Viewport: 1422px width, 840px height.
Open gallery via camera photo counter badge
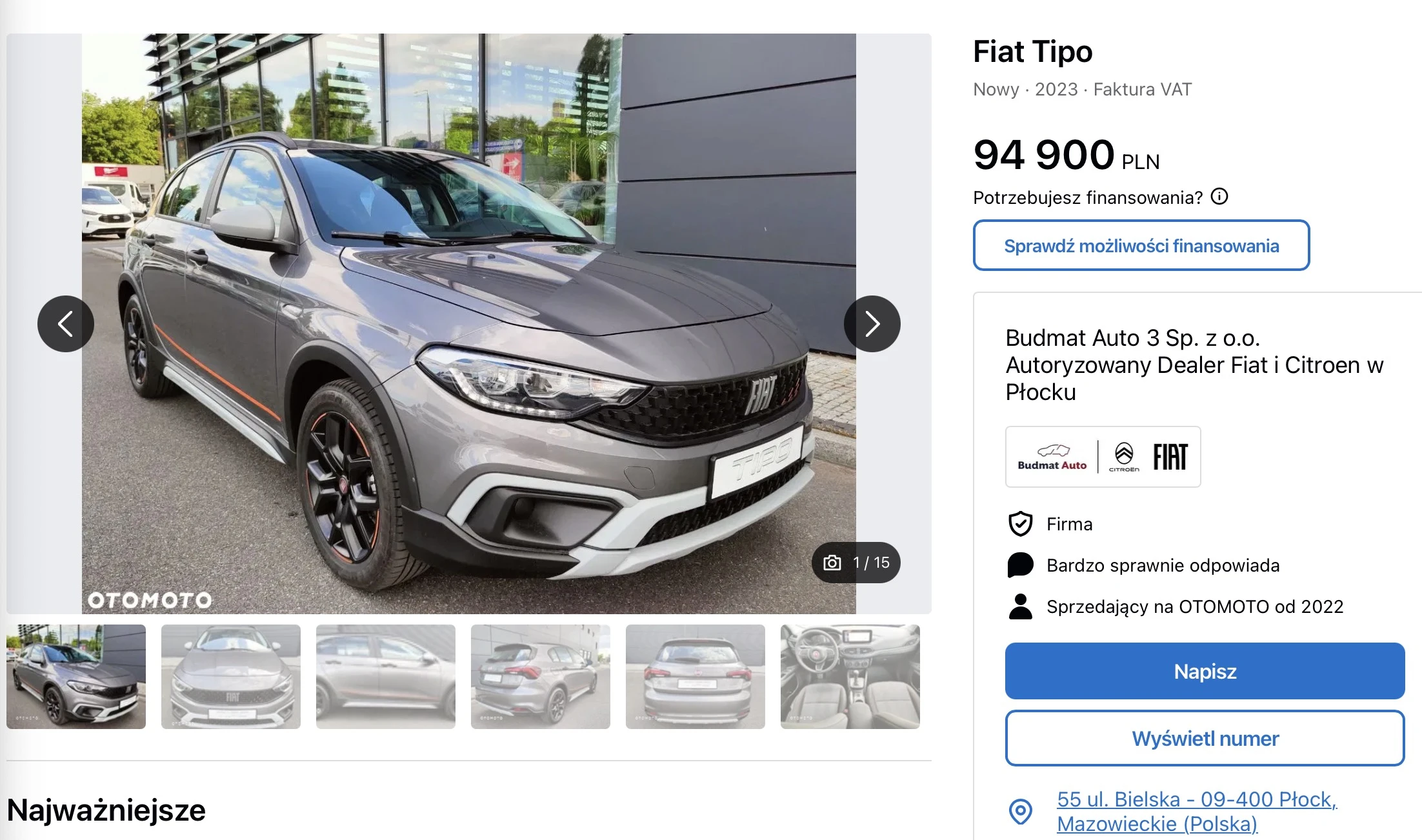coord(856,563)
